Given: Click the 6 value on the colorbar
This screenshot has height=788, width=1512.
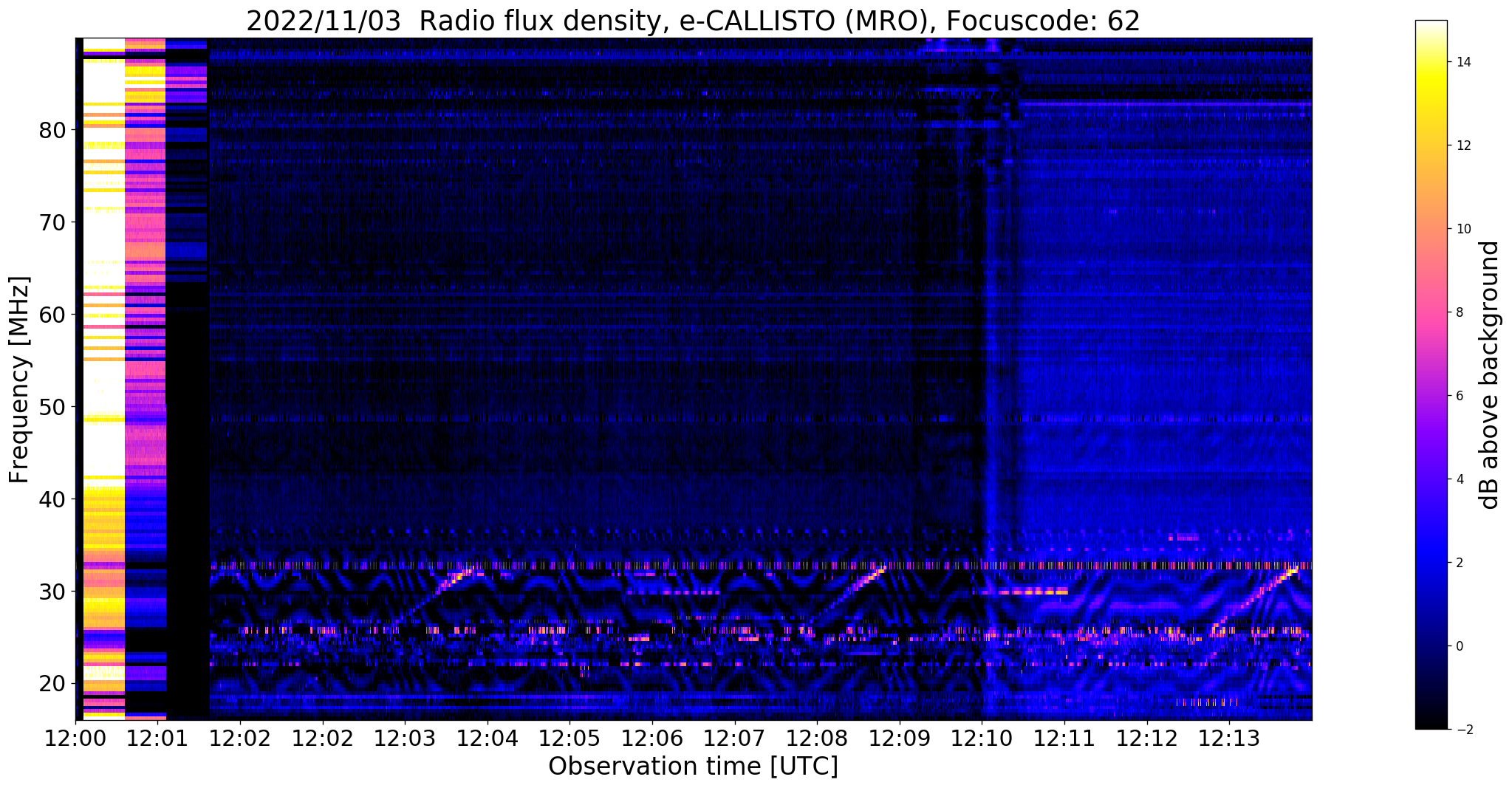Looking at the screenshot, I should click(x=1459, y=396).
